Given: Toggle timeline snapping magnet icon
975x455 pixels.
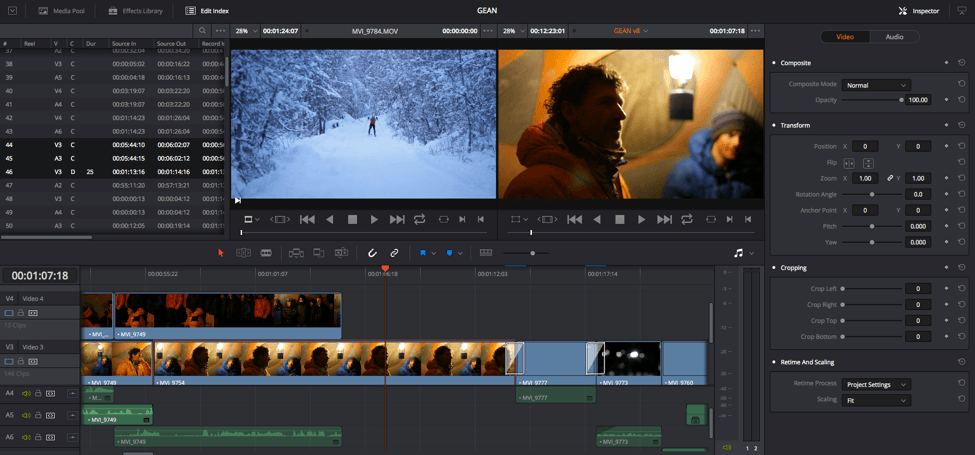Looking at the screenshot, I should pos(372,253).
